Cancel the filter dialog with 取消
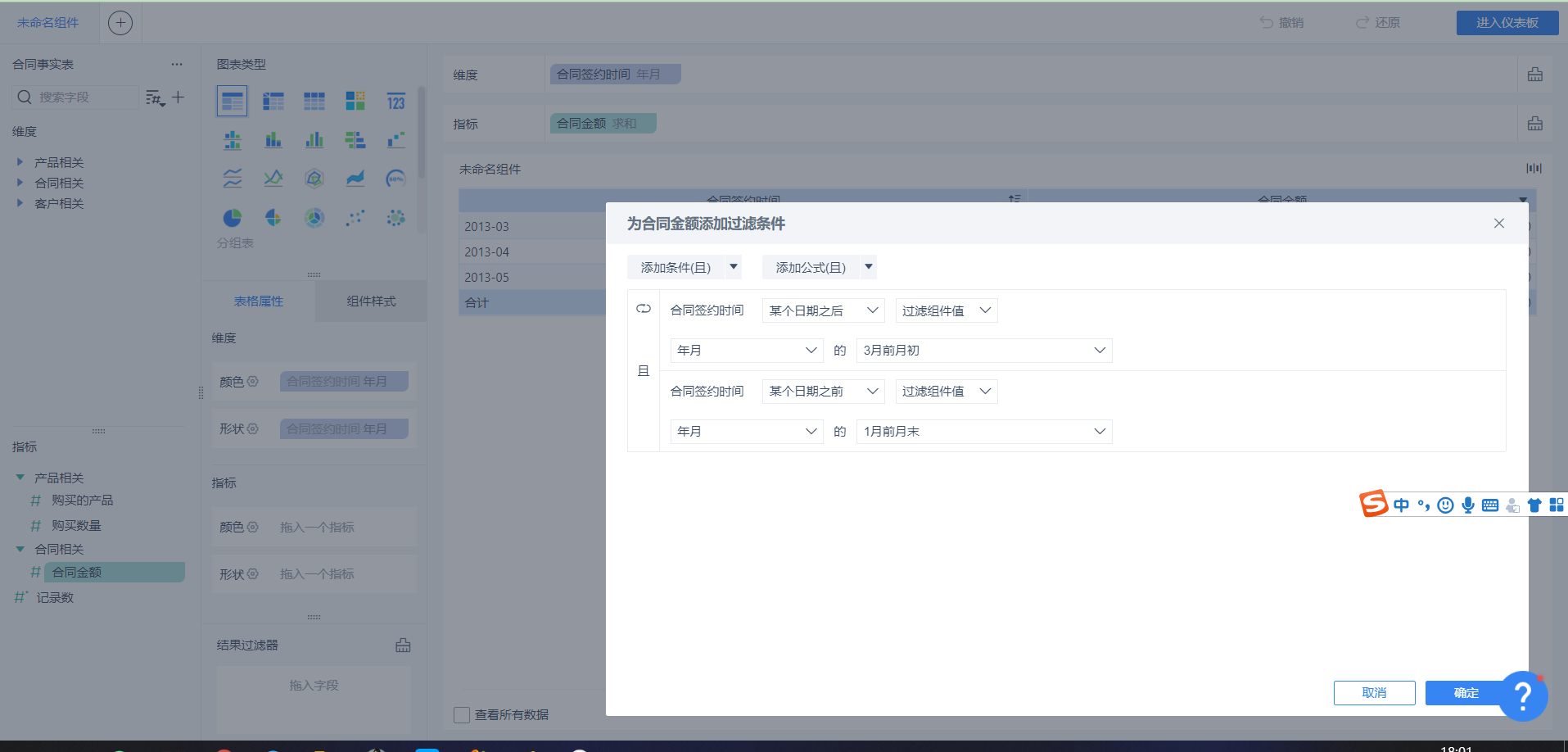This screenshot has height=752, width=1568. tap(1374, 693)
